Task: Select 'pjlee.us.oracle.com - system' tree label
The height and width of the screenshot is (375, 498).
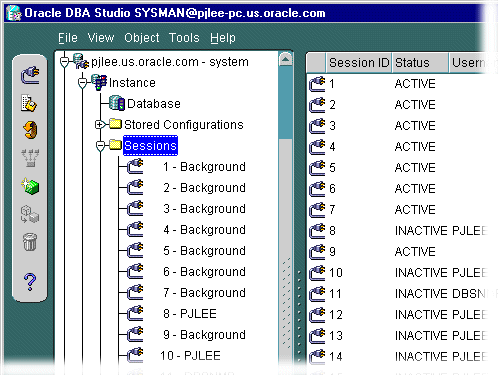Action: coord(170,62)
